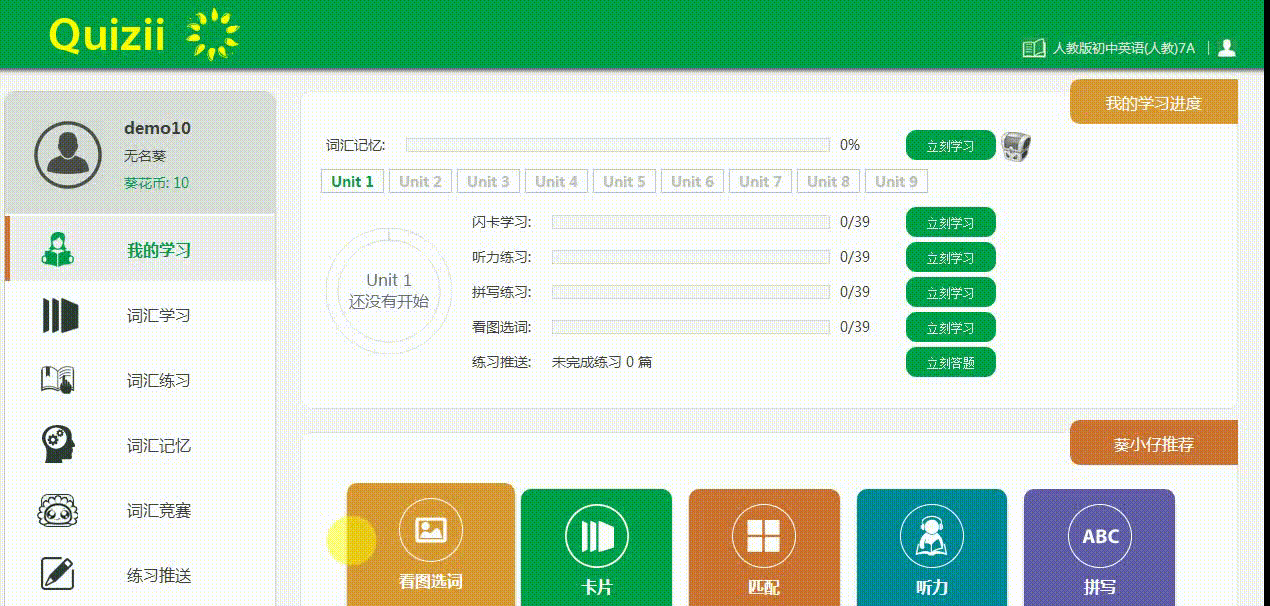Image resolution: width=1270 pixels, height=606 pixels.
Task: Launch the 匹配 matching game tile
Action: click(764, 547)
